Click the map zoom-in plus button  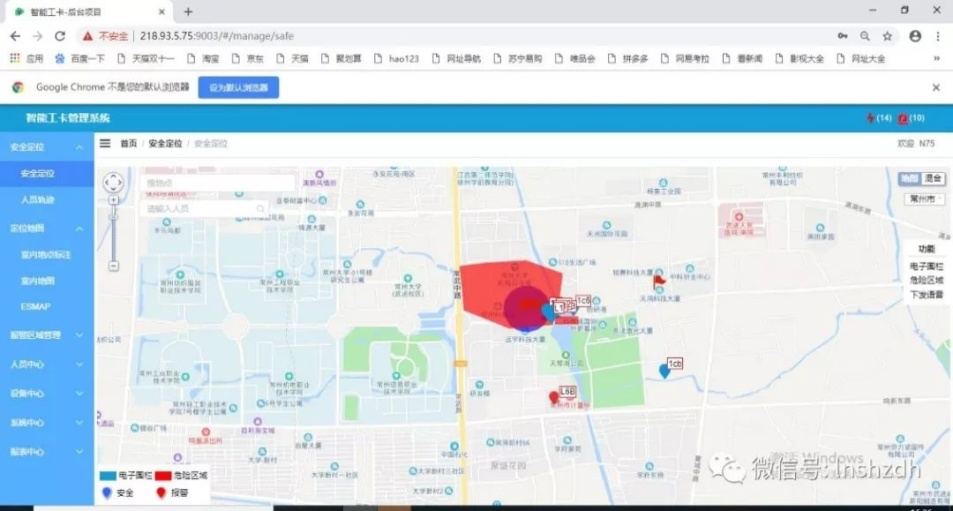[114, 200]
